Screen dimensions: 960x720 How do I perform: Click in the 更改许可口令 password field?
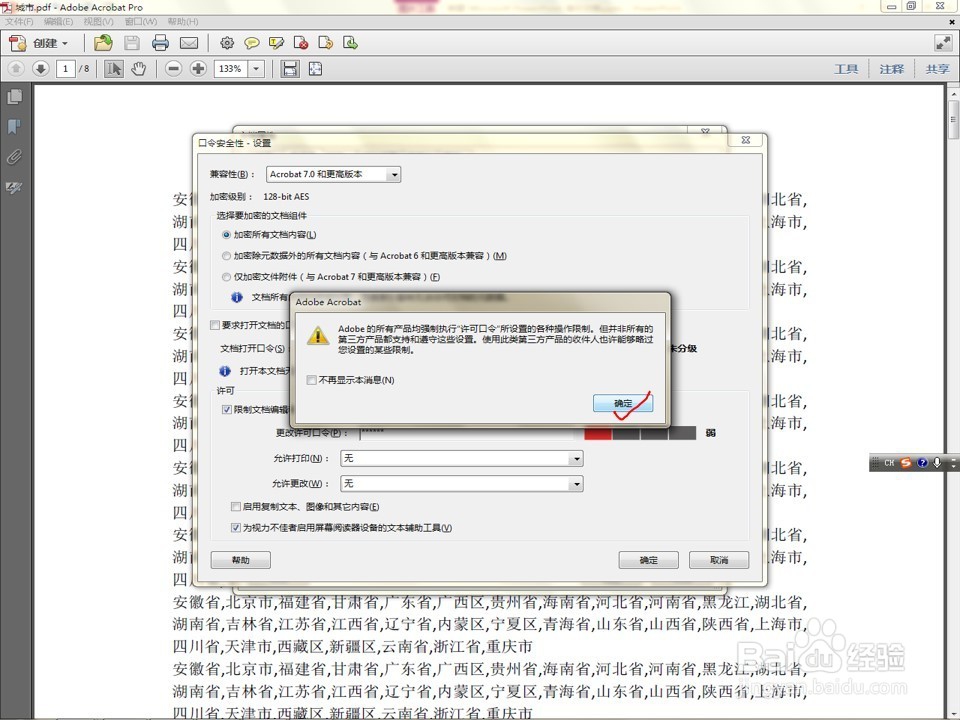(x=466, y=433)
